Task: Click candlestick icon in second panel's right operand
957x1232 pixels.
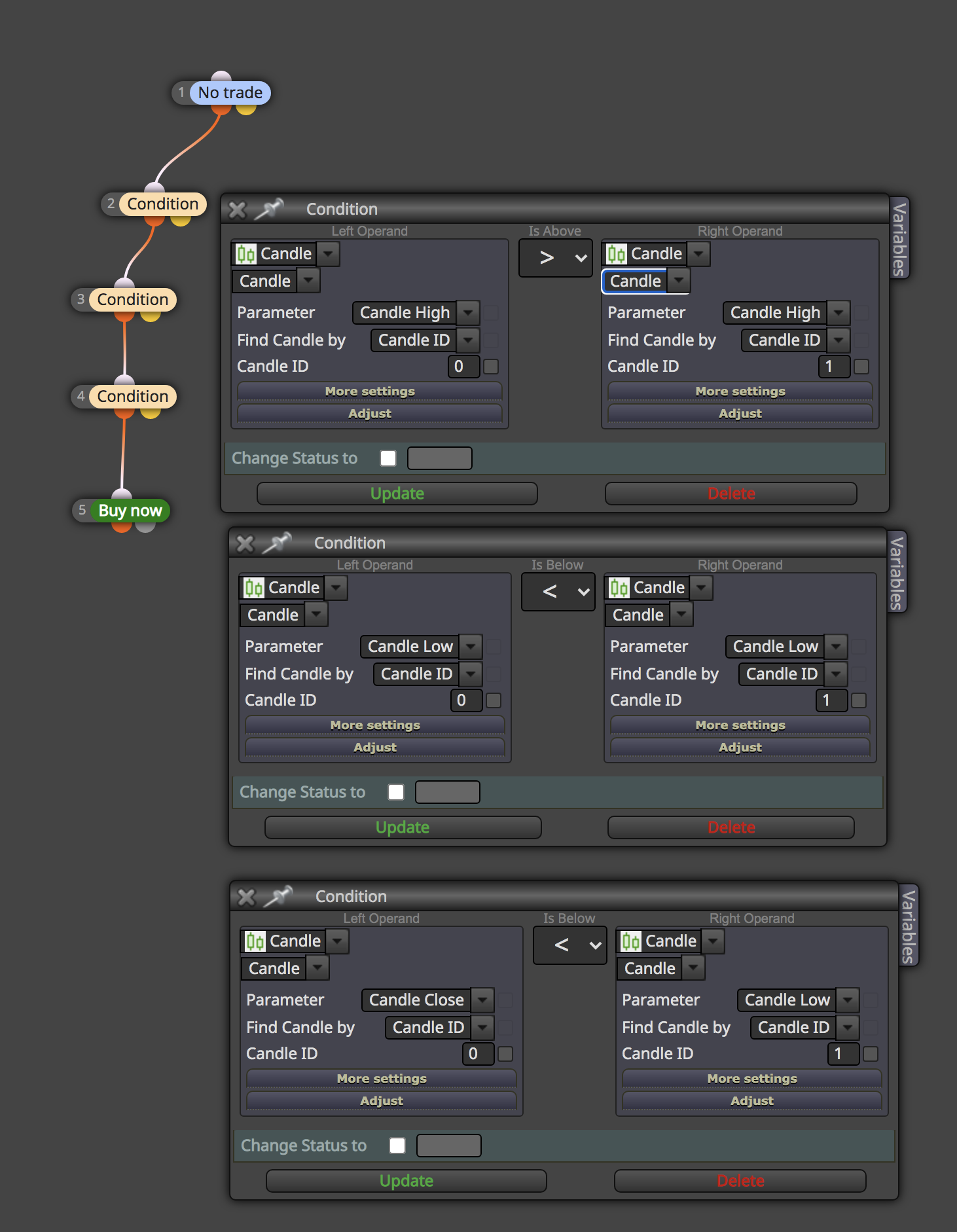Action: tap(619, 588)
